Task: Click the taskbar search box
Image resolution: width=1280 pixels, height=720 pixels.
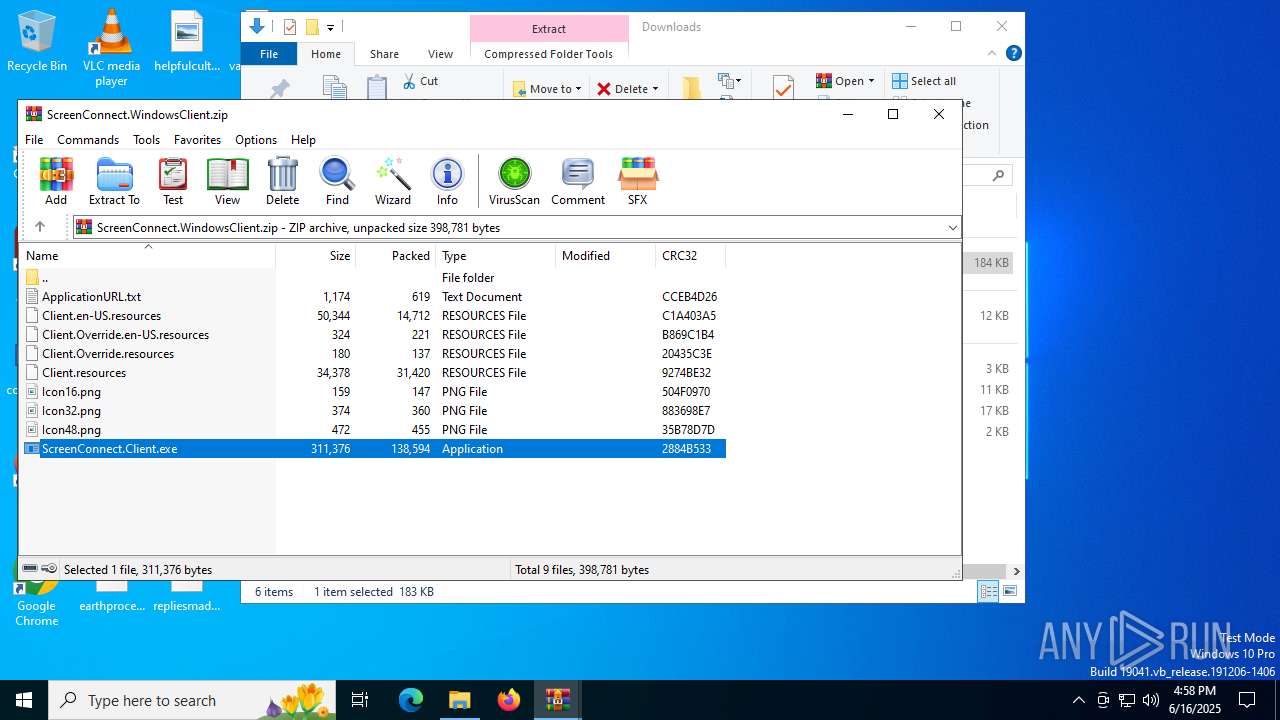Action: (x=193, y=700)
